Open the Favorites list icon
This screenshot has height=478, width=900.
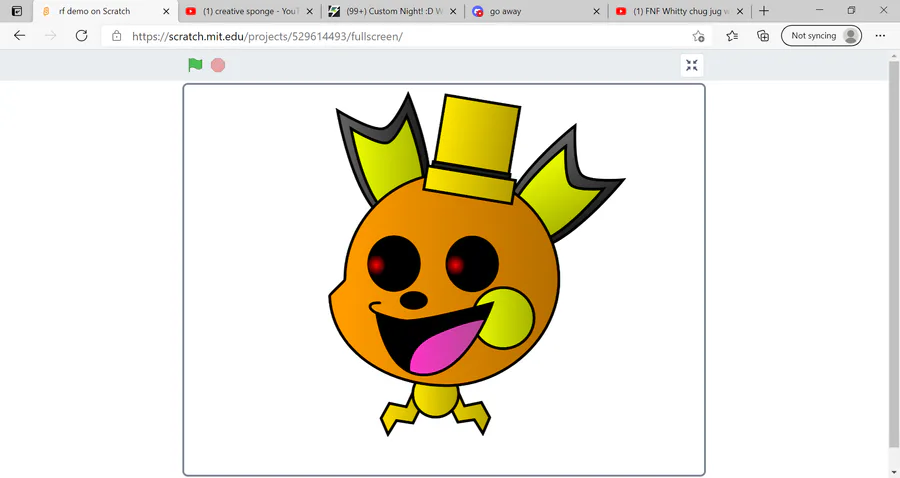732,36
